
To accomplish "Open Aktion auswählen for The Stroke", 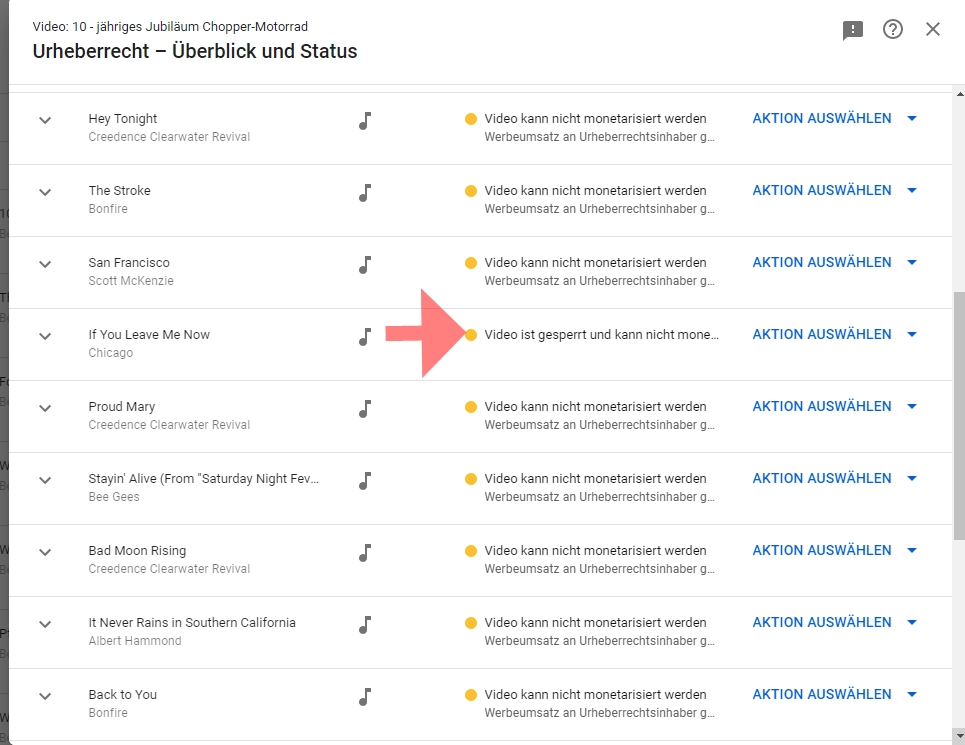I will [835, 190].
